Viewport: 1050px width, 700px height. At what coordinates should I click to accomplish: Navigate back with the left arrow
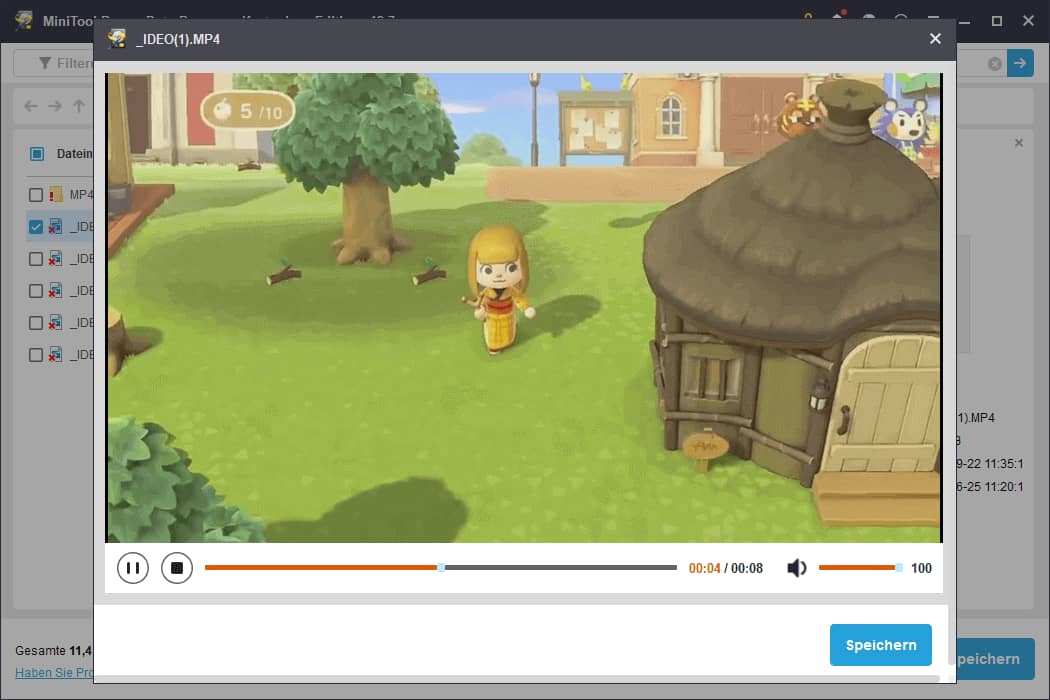pos(31,106)
